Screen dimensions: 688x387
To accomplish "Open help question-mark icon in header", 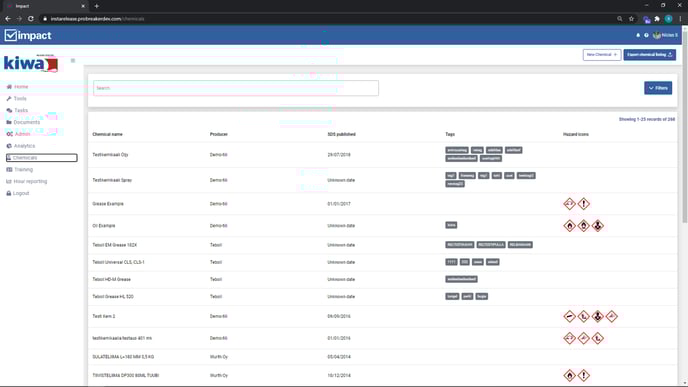I will click(646, 35).
